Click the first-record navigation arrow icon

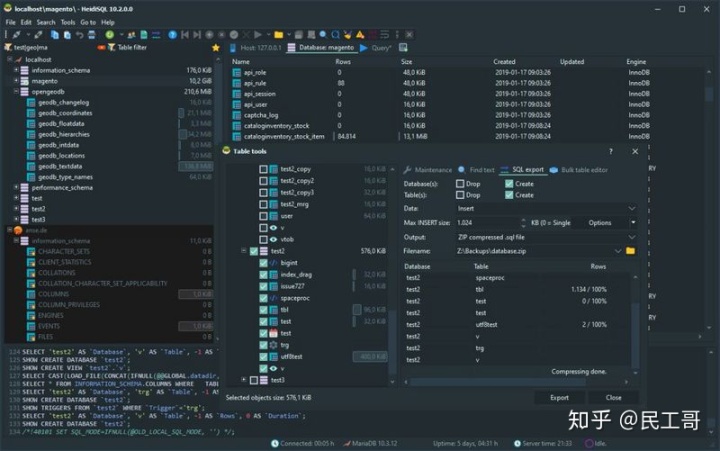coord(185,34)
